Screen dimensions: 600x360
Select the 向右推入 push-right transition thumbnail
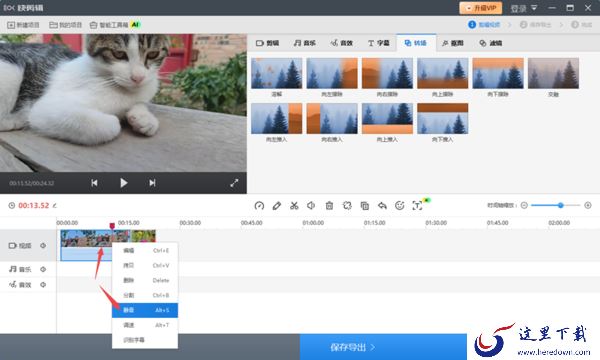pyautogui.click(x=332, y=119)
